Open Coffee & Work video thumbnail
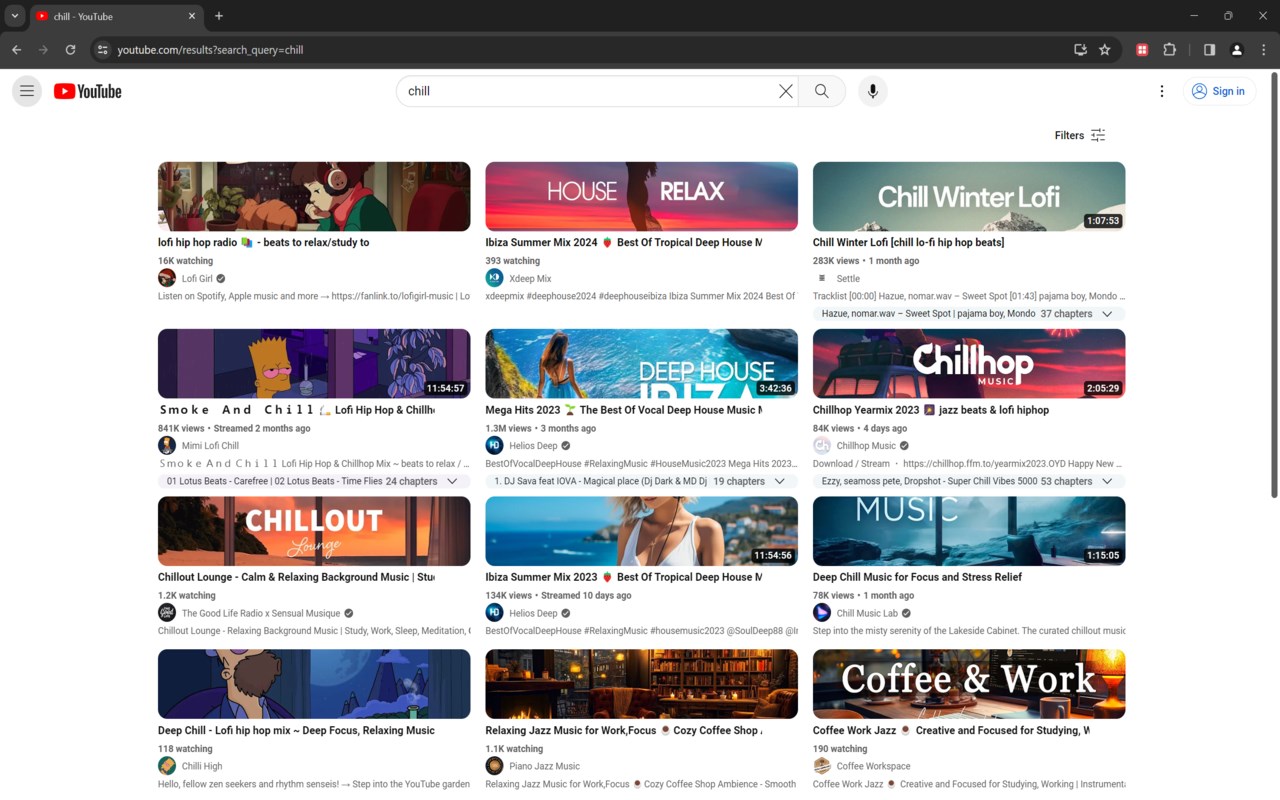Screen dimensions: 1280x800 (969, 684)
